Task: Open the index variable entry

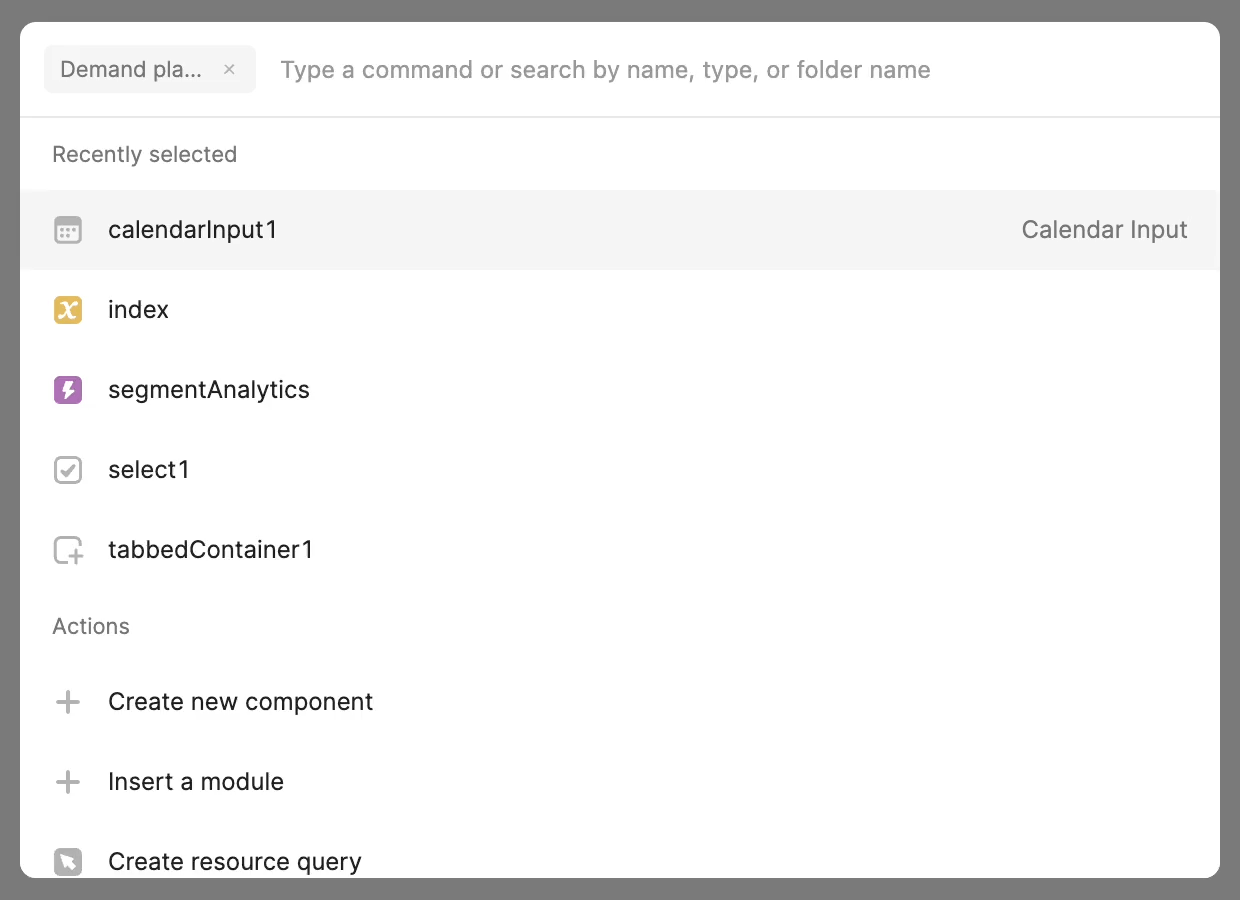Action: point(138,310)
